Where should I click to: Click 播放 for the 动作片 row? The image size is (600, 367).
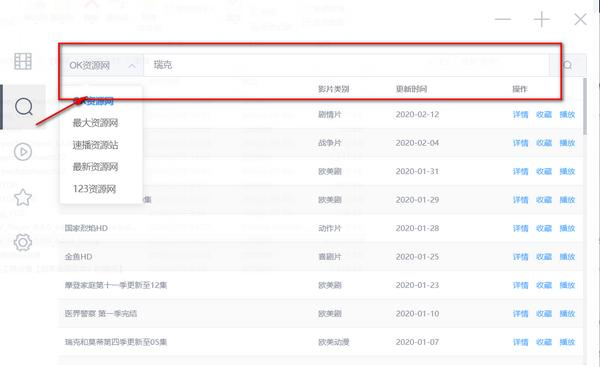pos(567,228)
